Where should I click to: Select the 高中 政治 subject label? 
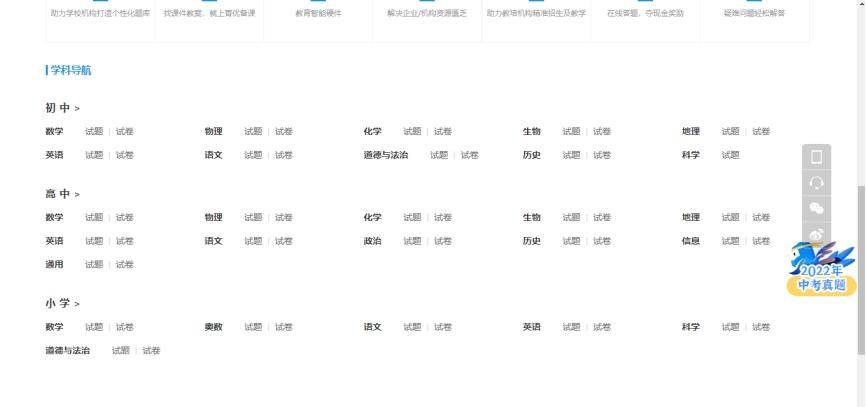tap(372, 241)
